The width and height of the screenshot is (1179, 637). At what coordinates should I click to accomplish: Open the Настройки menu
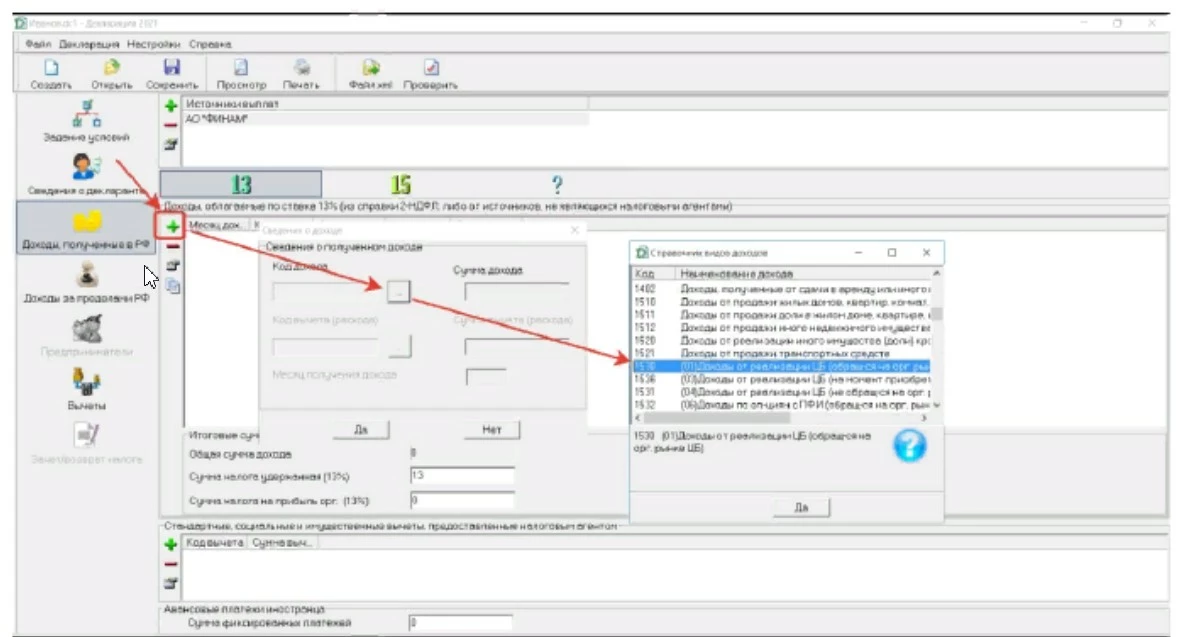pyautogui.click(x=153, y=44)
